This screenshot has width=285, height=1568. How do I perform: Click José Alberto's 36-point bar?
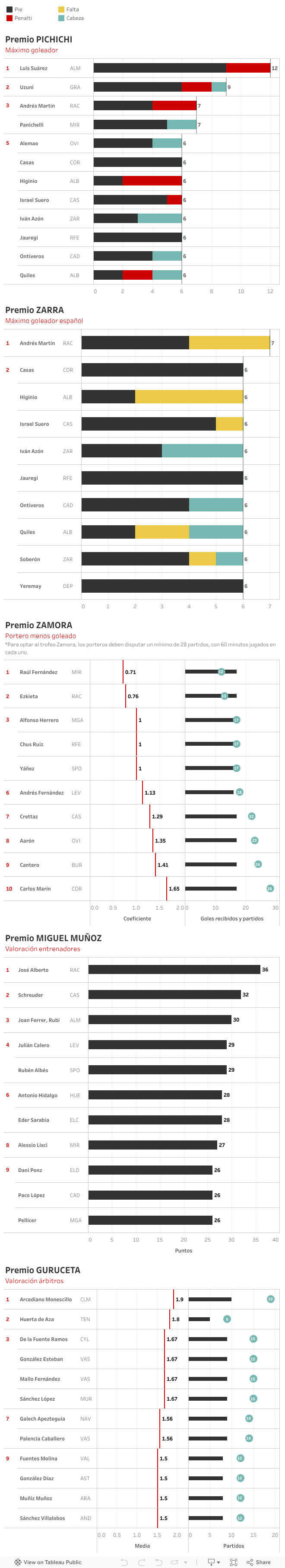pyautogui.click(x=174, y=969)
